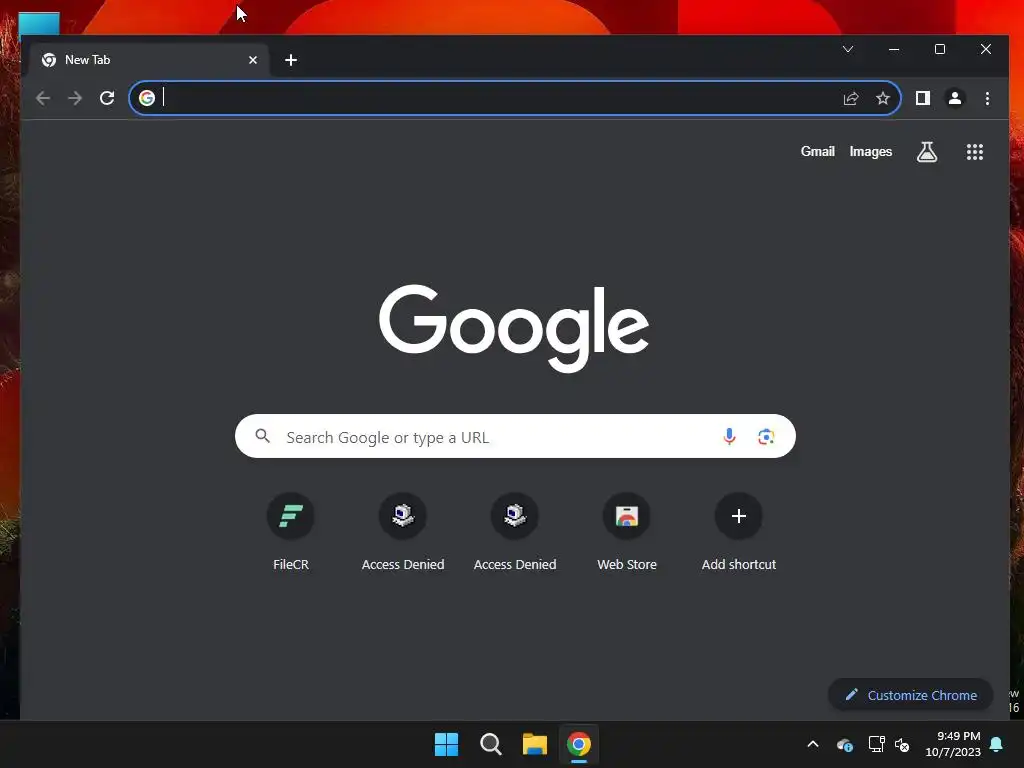This screenshot has width=1024, height=768.
Task: Minimize the Chrome window
Action: coord(894,49)
